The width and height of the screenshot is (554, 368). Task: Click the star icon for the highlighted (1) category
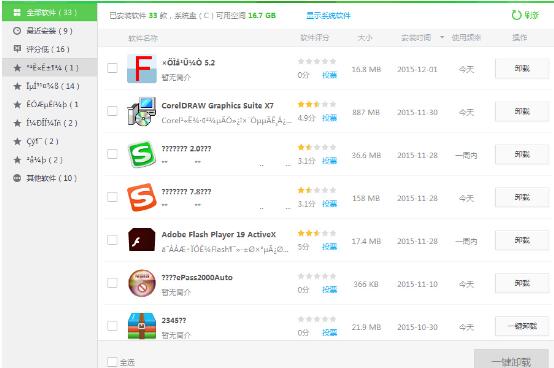17,67
